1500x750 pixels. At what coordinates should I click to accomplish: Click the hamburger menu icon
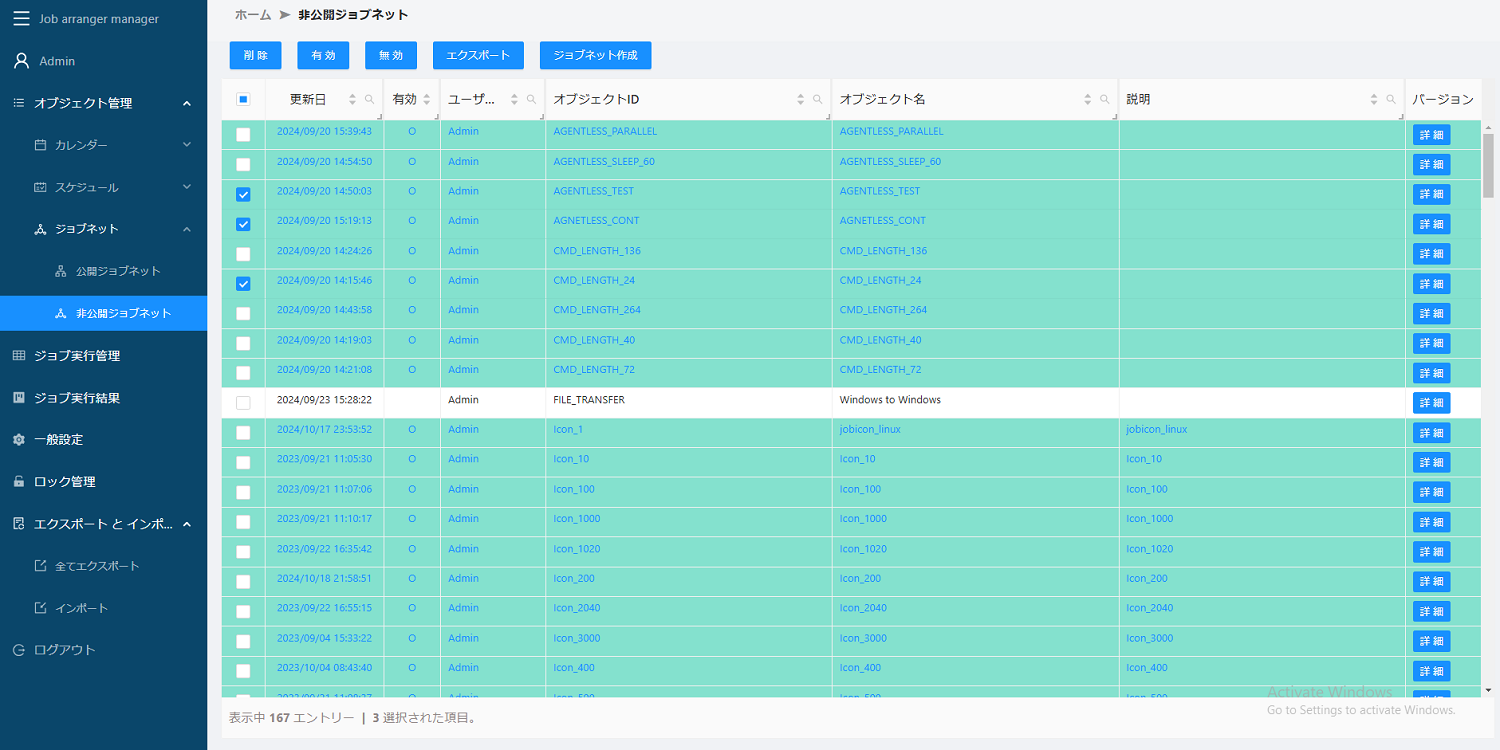(21, 19)
